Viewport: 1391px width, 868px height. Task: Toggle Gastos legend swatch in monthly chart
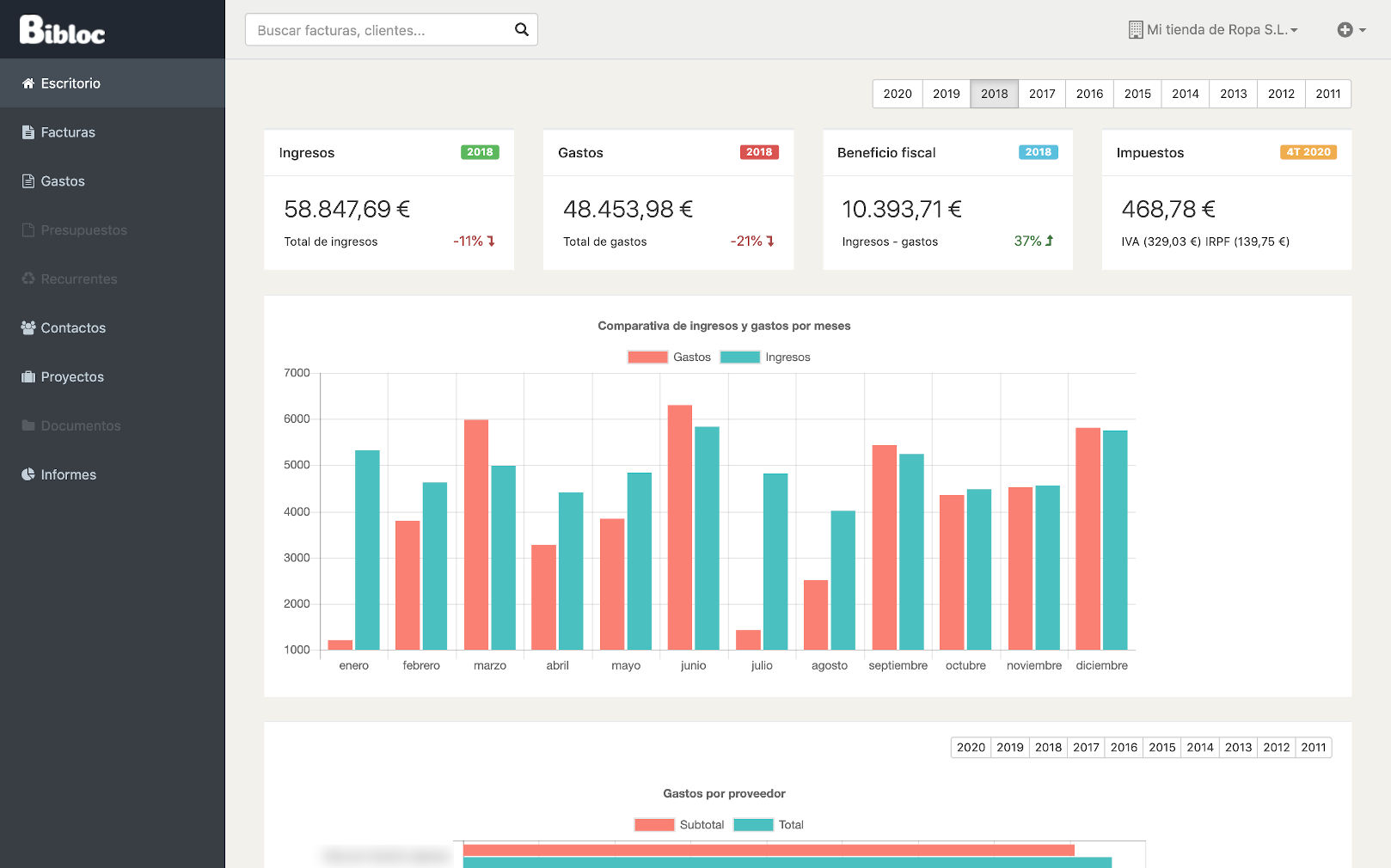point(647,358)
